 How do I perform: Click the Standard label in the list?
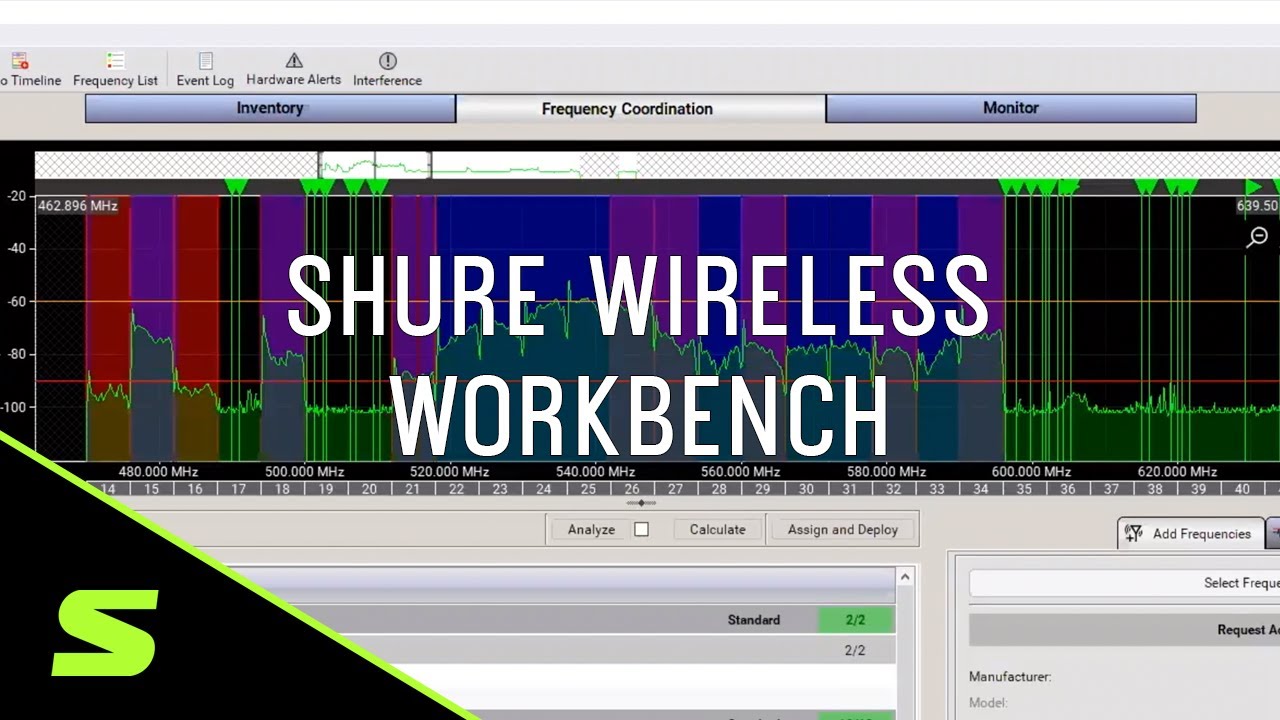tap(753, 620)
